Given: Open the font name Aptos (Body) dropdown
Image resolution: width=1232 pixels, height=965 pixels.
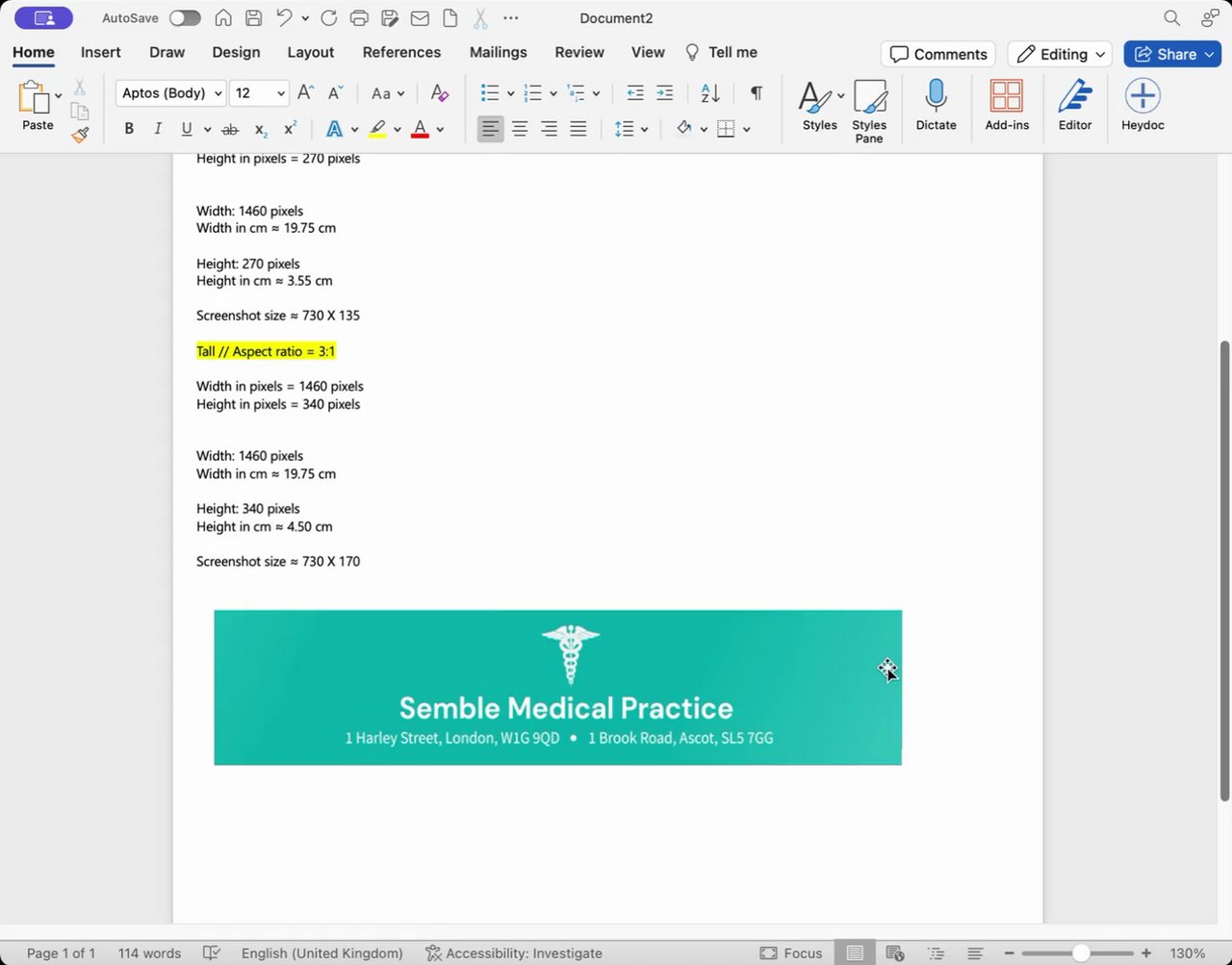Looking at the screenshot, I should pyautogui.click(x=171, y=93).
